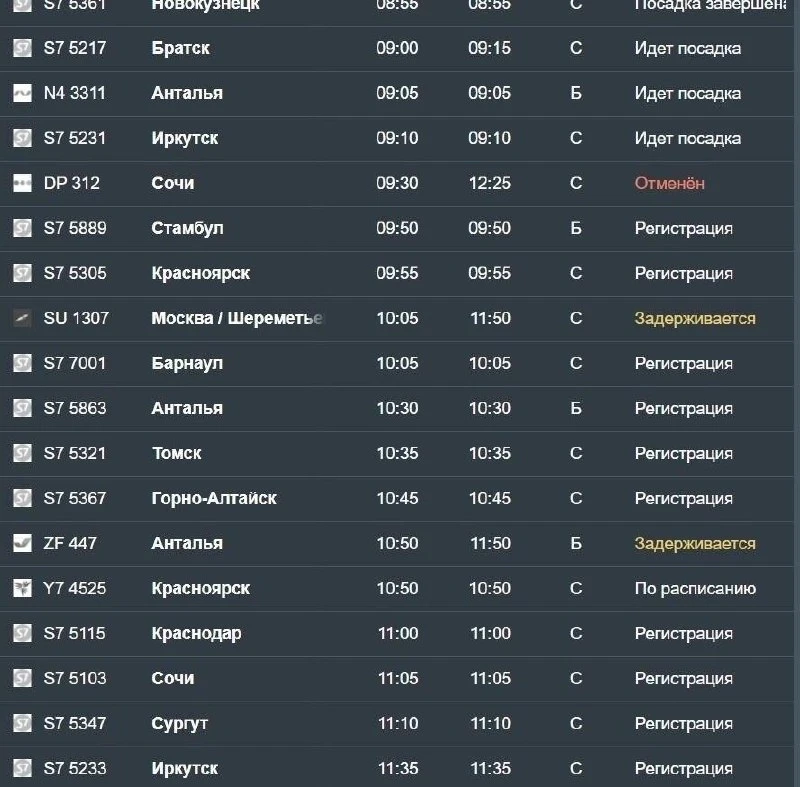Click the S7 logo for flight S7 5889 to Стамбул
The width and height of the screenshot is (800, 787).
[x=22, y=228]
